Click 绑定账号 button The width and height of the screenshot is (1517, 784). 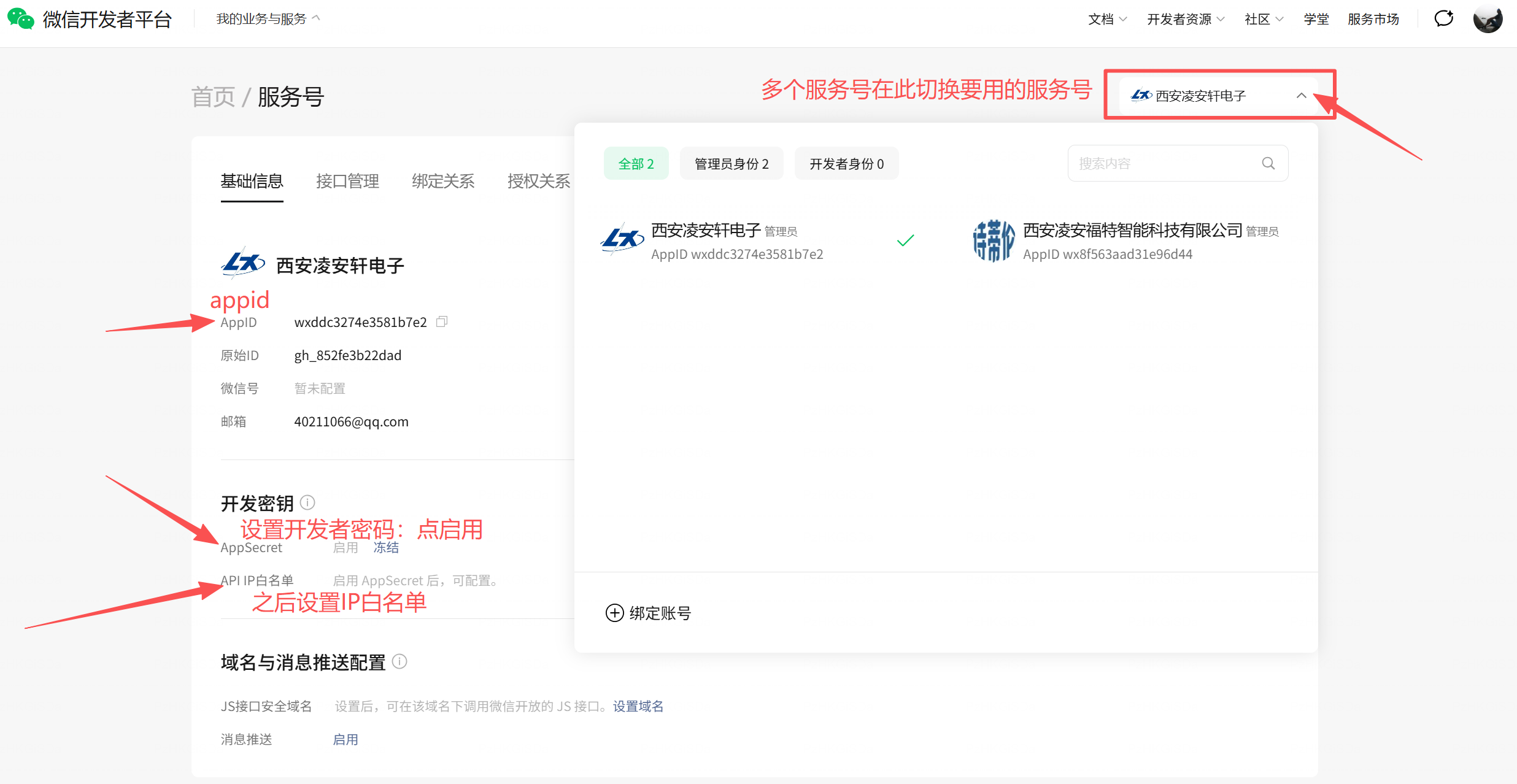[648, 613]
